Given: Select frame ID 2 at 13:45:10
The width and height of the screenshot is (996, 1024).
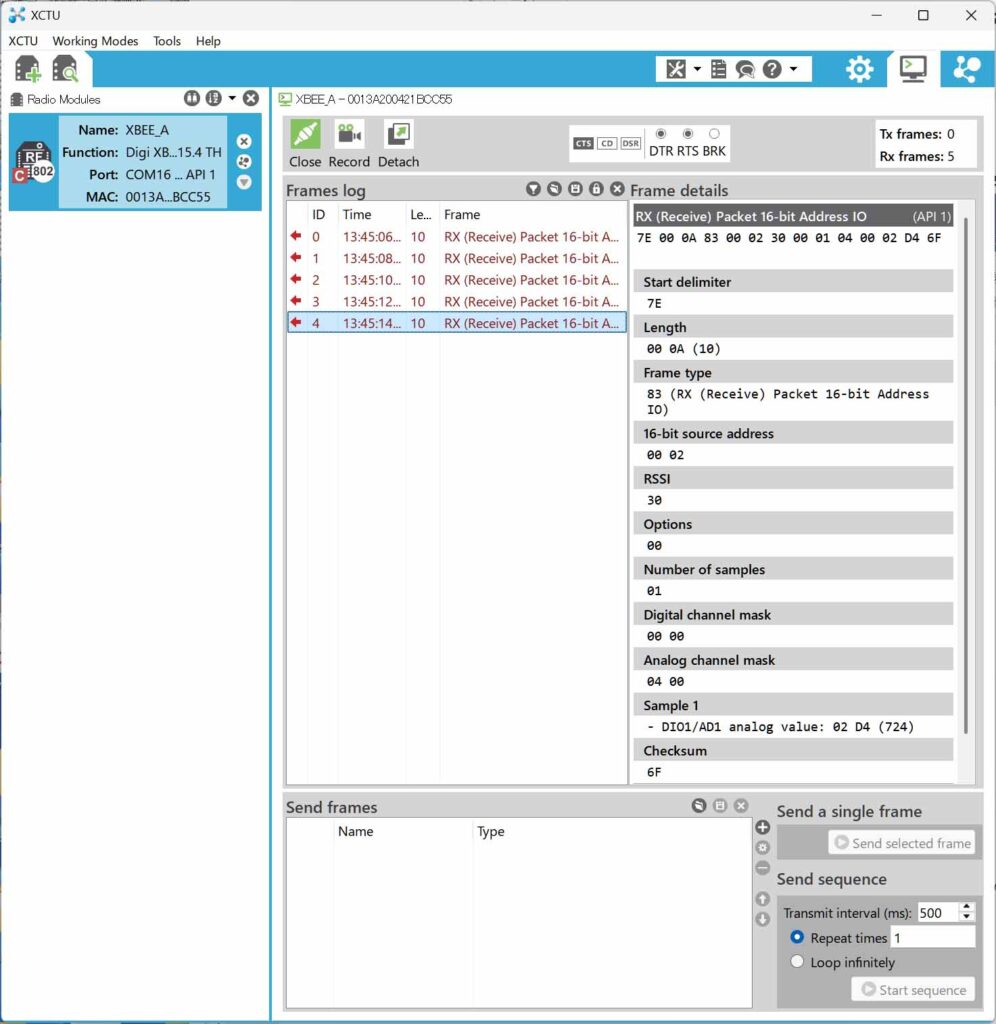Looking at the screenshot, I should pos(457,280).
